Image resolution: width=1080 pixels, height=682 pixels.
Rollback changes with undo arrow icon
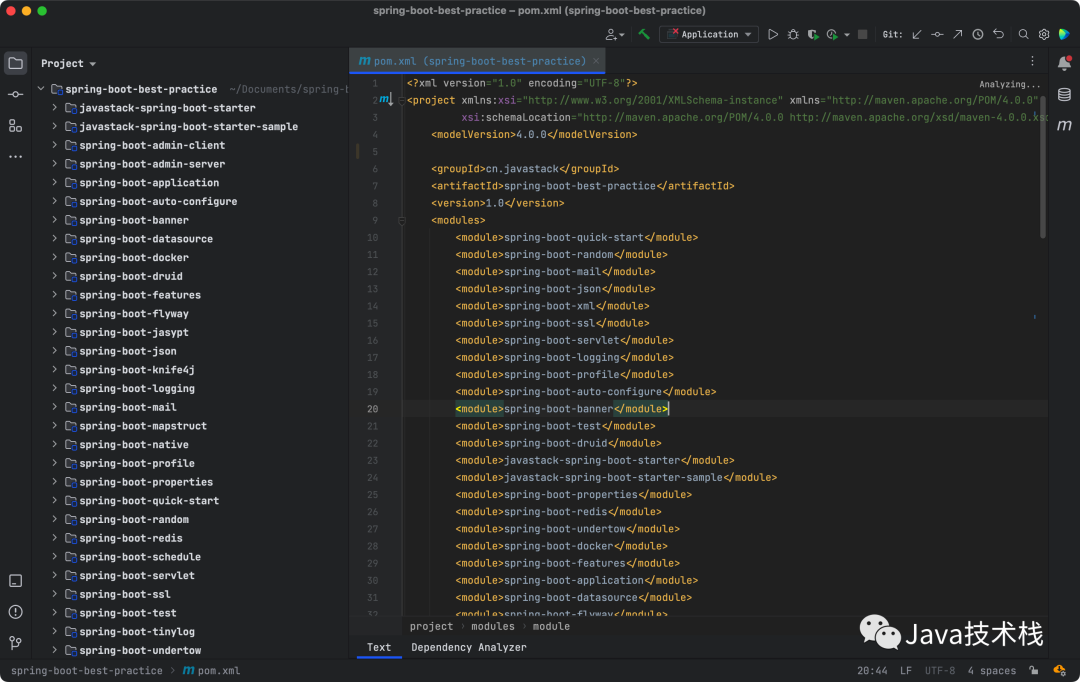[998, 34]
